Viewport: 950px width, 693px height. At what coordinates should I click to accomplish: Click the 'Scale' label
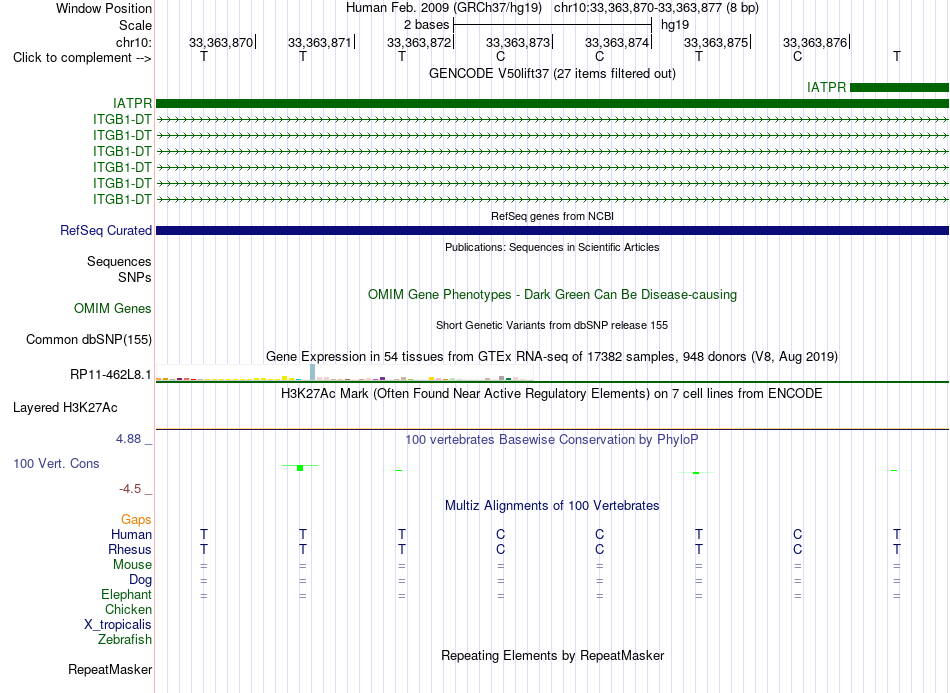[135, 25]
